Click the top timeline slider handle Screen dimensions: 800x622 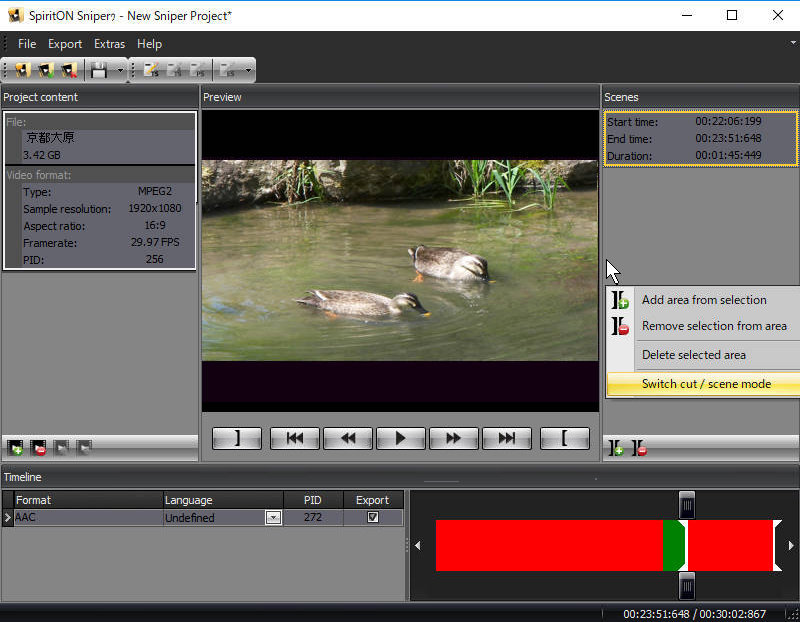tap(687, 504)
